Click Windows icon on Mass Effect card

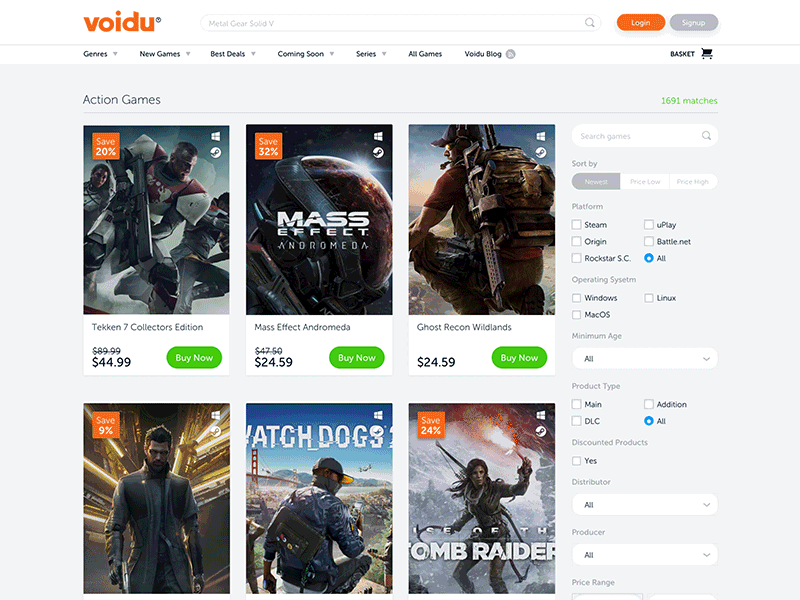pos(378,136)
